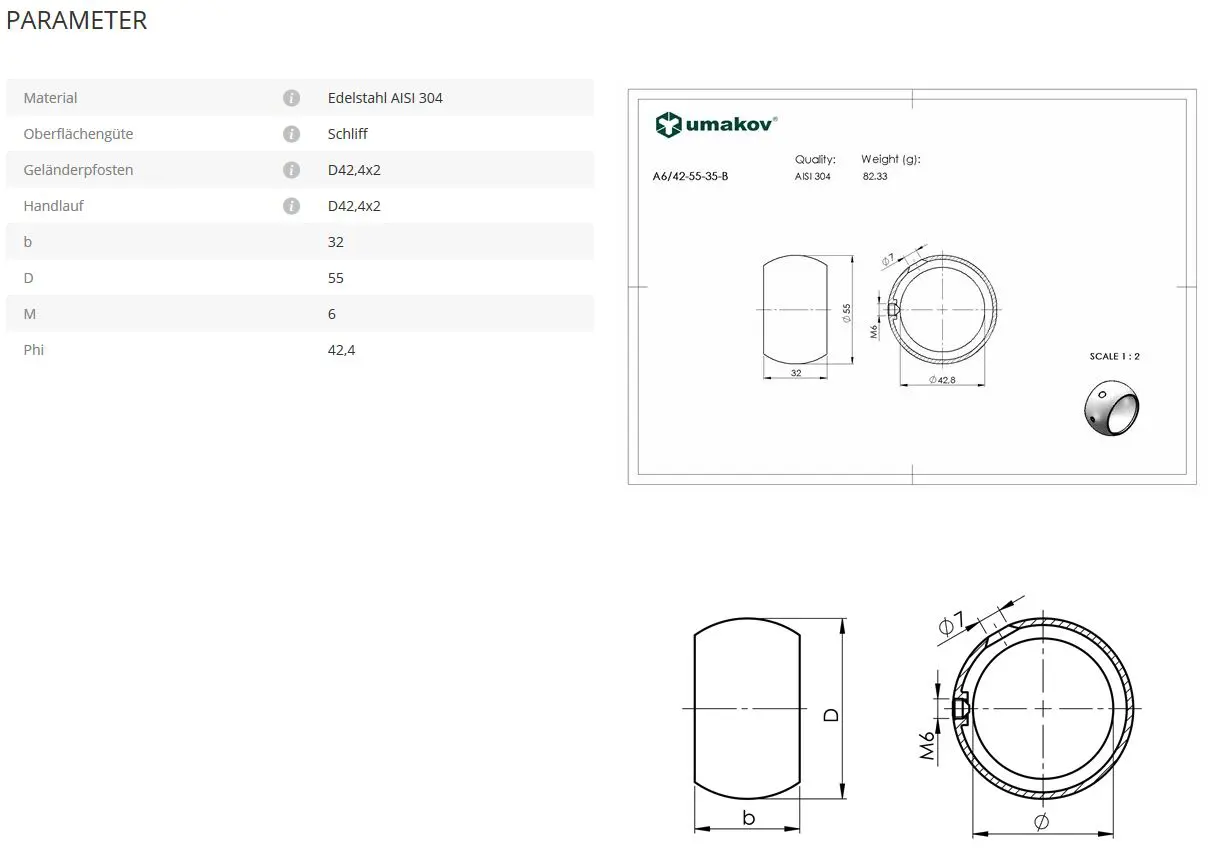Click the weight value 82.33 in drawing
The height and width of the screenshot is (863, 1208).
(875, 177)
